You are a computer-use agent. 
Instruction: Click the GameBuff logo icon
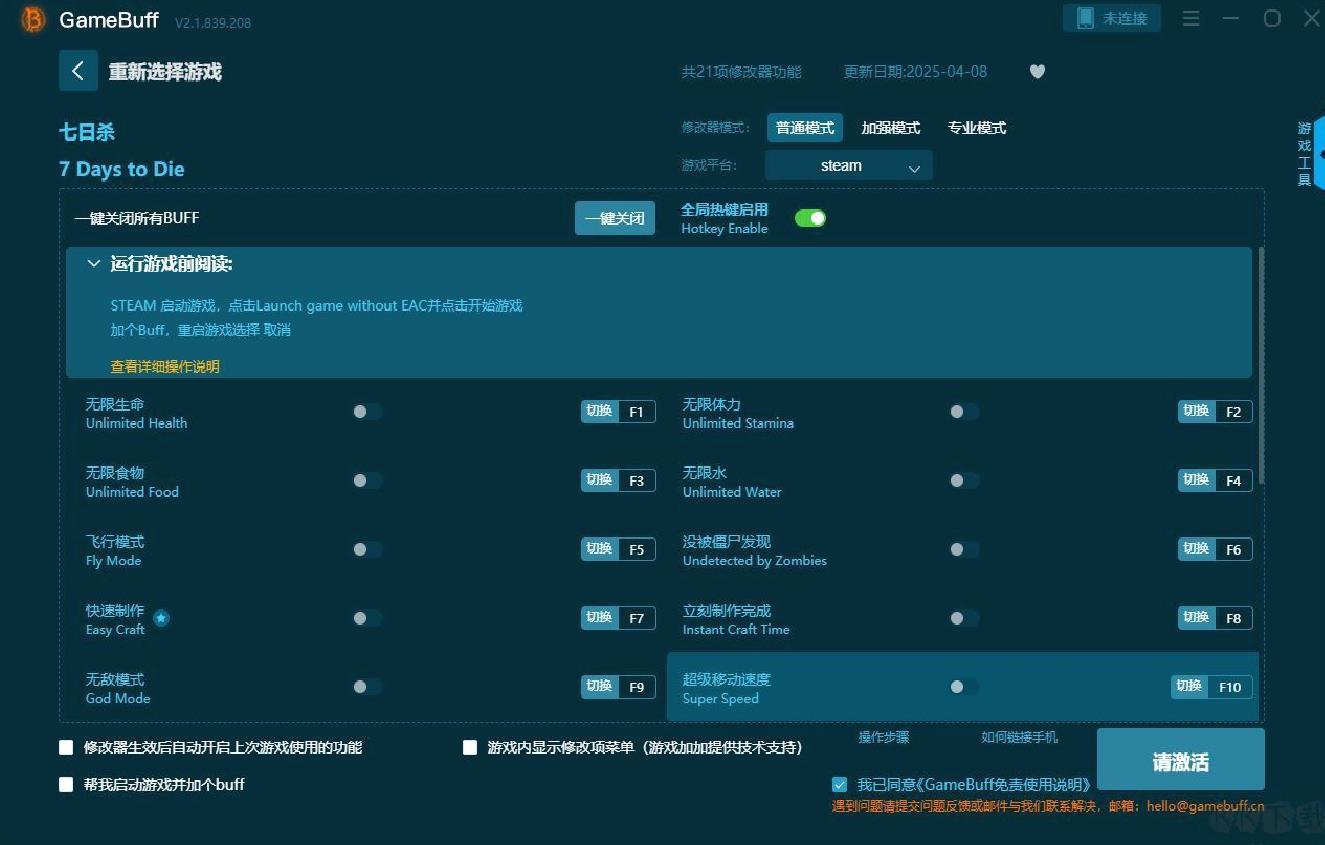(x=33, y=20)
